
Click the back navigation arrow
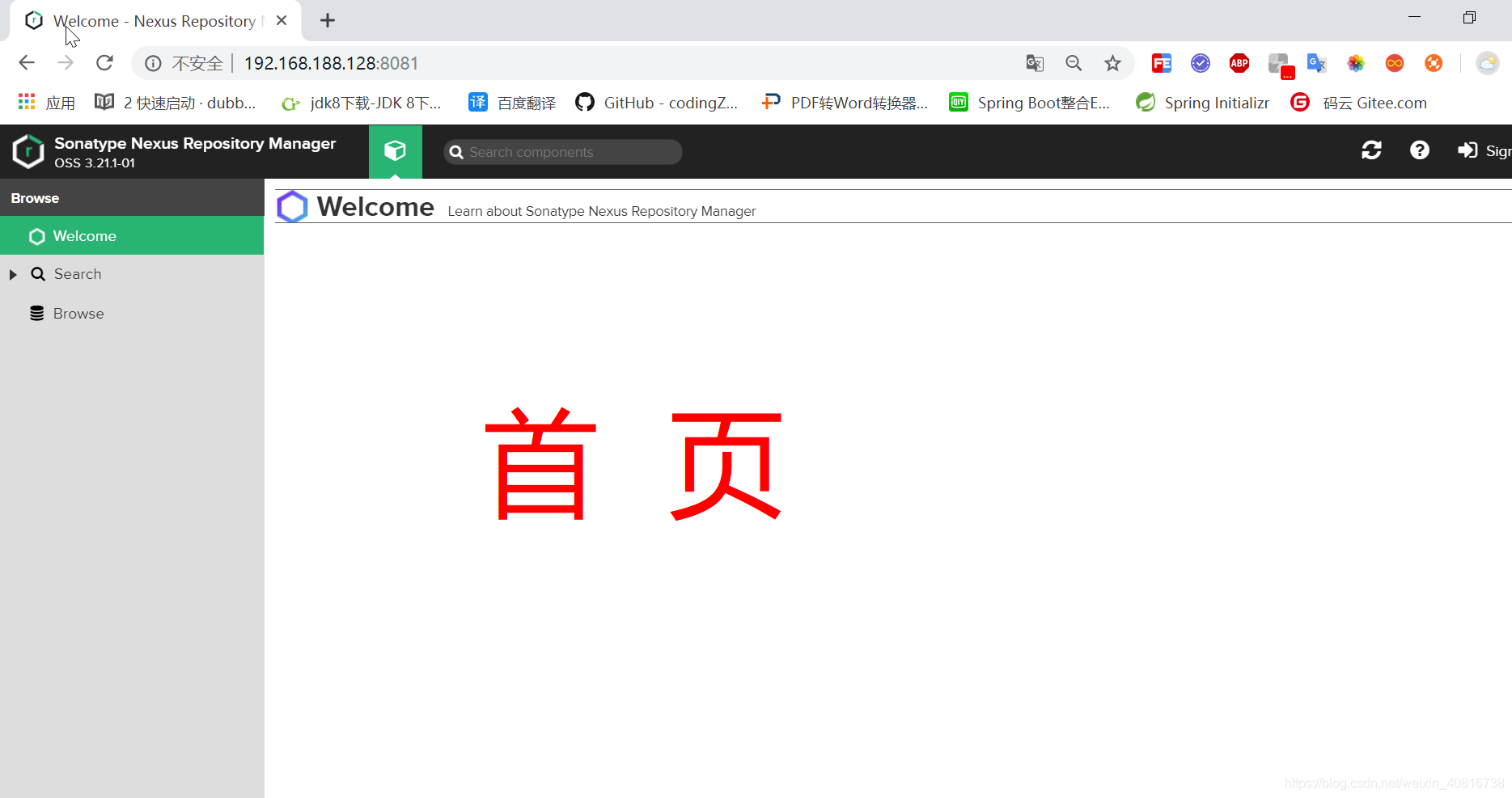[27, 62]
